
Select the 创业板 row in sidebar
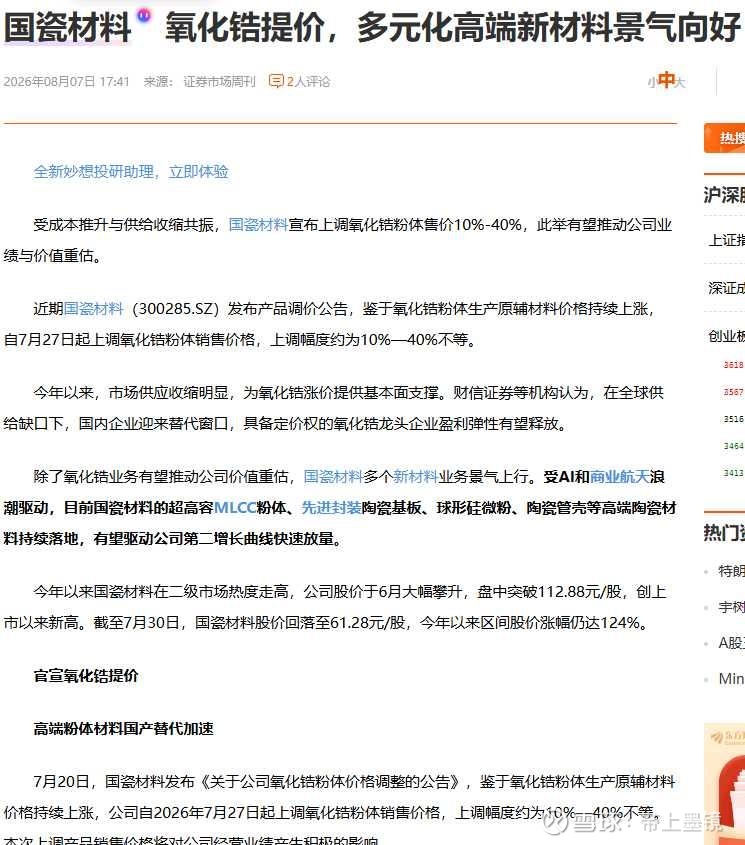coord(725,336)
